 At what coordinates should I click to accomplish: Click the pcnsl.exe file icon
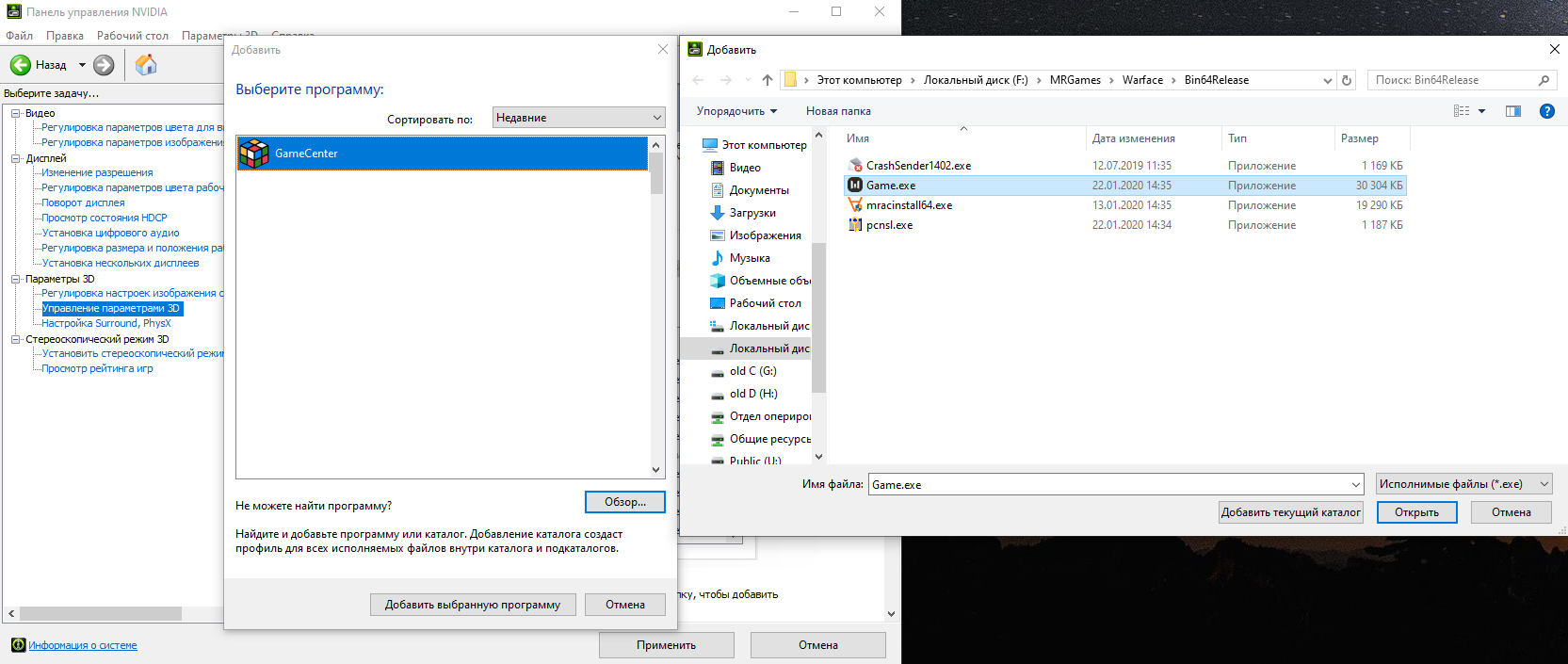point(855,225)
